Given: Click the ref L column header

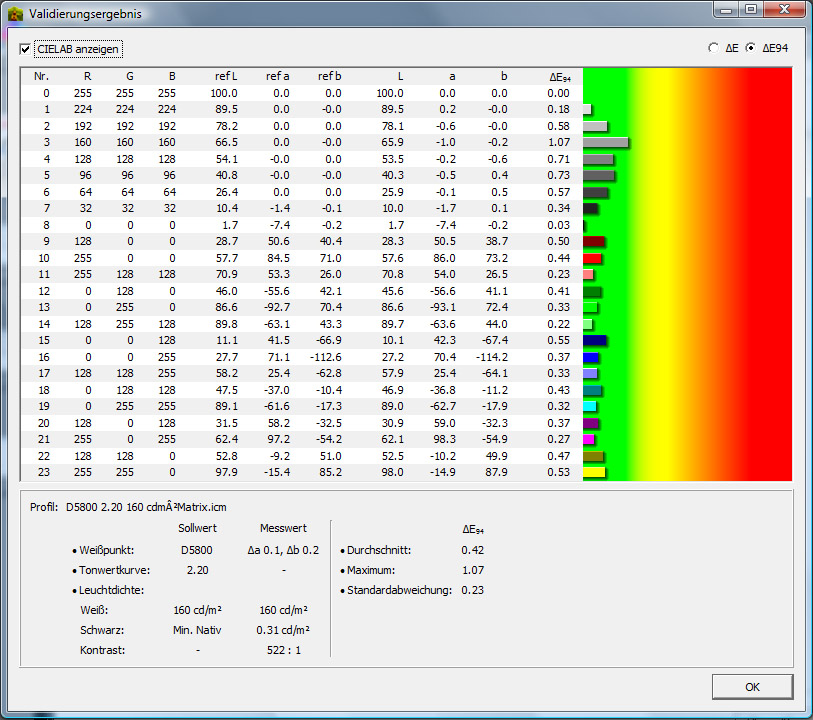Looking at the screenshot, I should tap(226, 76).
